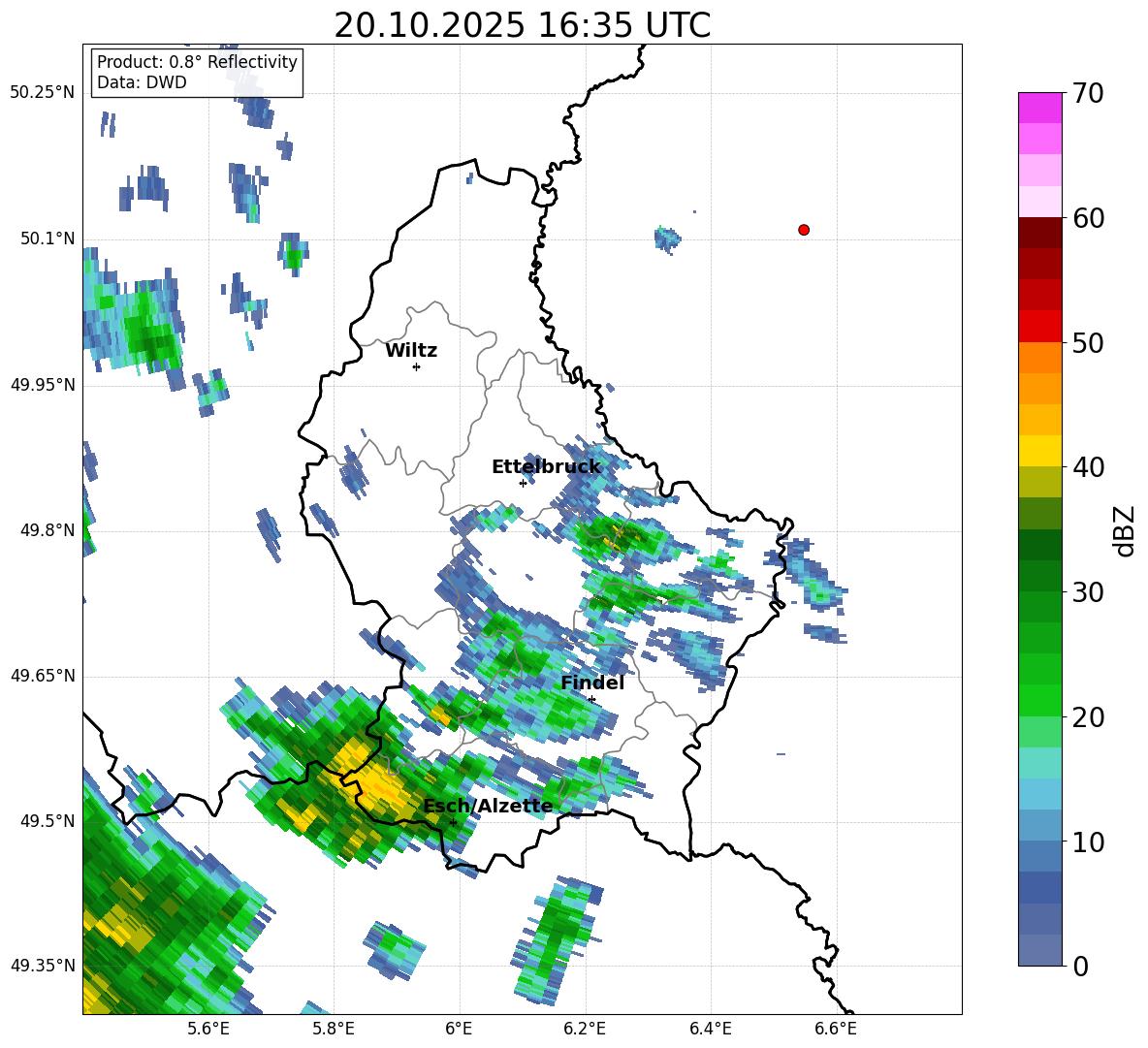Image resolution: width=1148 pixels, height=1048 pixels.
Task: Click the 10 tick on the colorbar
Action: (x=1088, y=842)
